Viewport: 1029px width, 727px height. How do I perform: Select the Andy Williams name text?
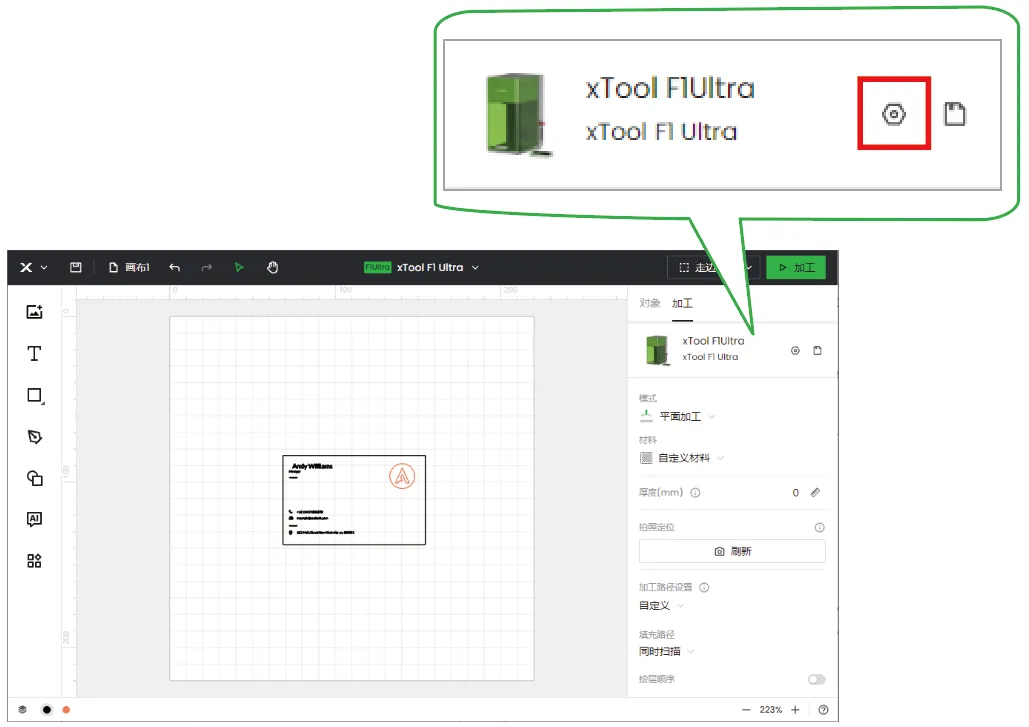(312, 466)
